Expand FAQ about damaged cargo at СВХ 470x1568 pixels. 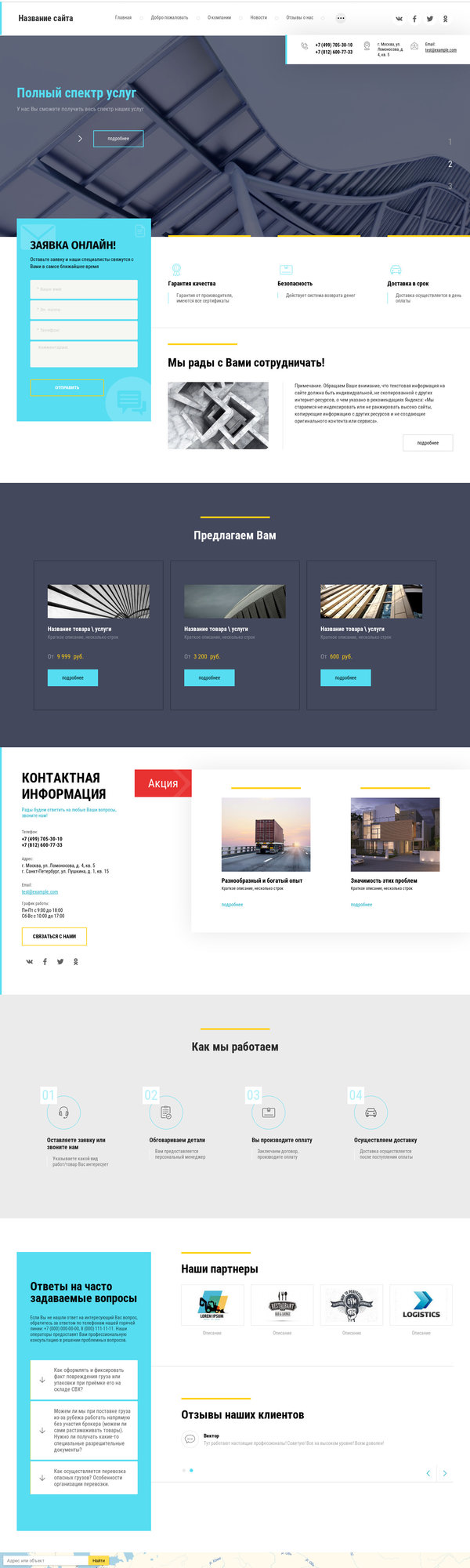(84, 1380)
